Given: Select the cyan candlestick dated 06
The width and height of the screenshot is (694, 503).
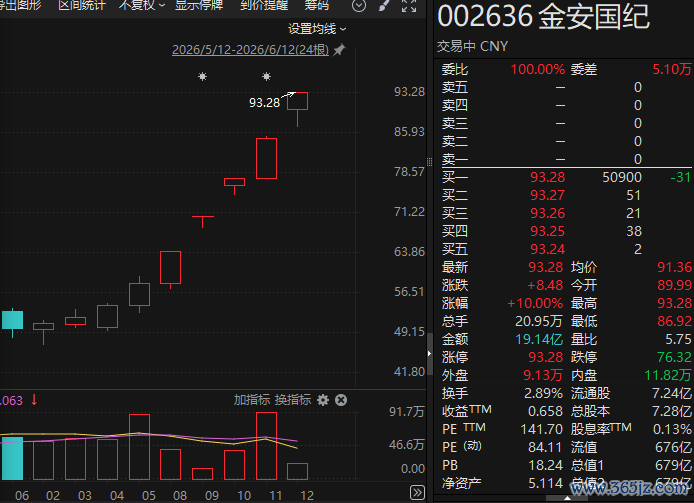Looking at the screenshot, I should tap(12, 322).
